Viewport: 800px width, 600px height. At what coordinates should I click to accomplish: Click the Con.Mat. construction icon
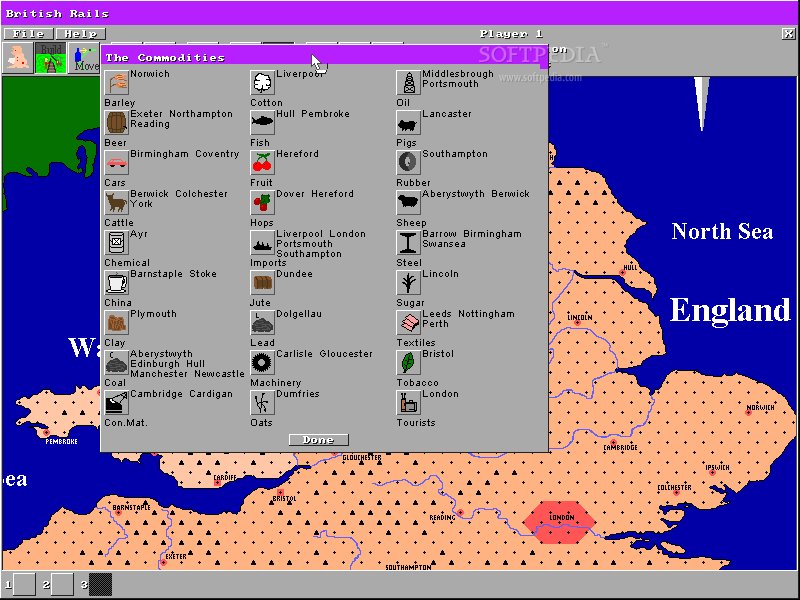[x=116, y=403]
